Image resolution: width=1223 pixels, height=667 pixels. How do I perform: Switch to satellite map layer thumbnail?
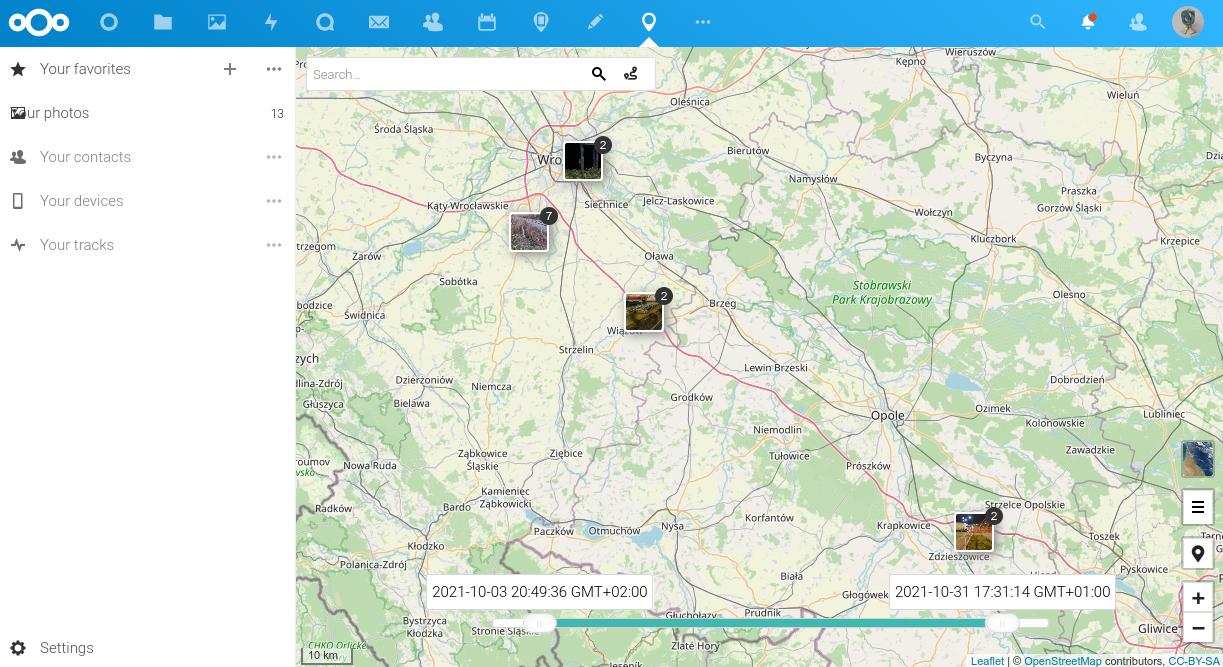point(1197,459)
